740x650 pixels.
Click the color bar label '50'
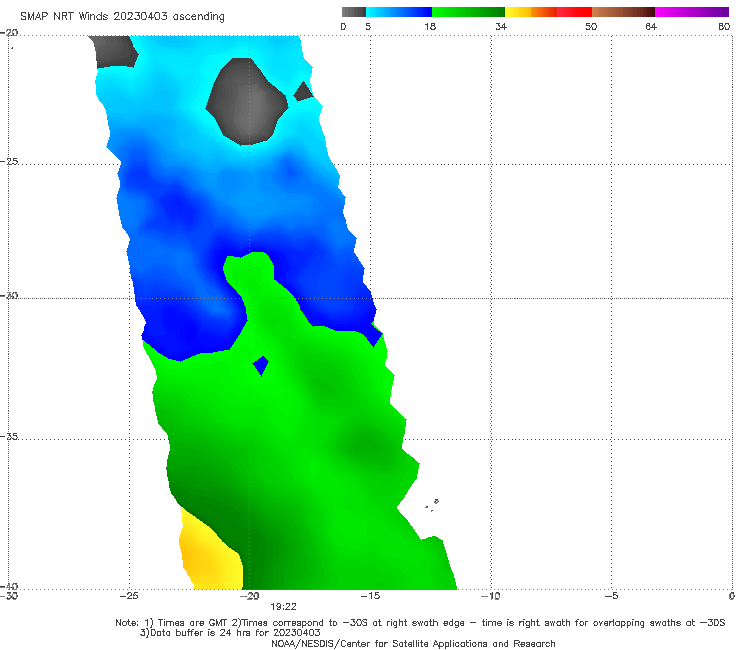pyautogui.click(x=591, y=26)
